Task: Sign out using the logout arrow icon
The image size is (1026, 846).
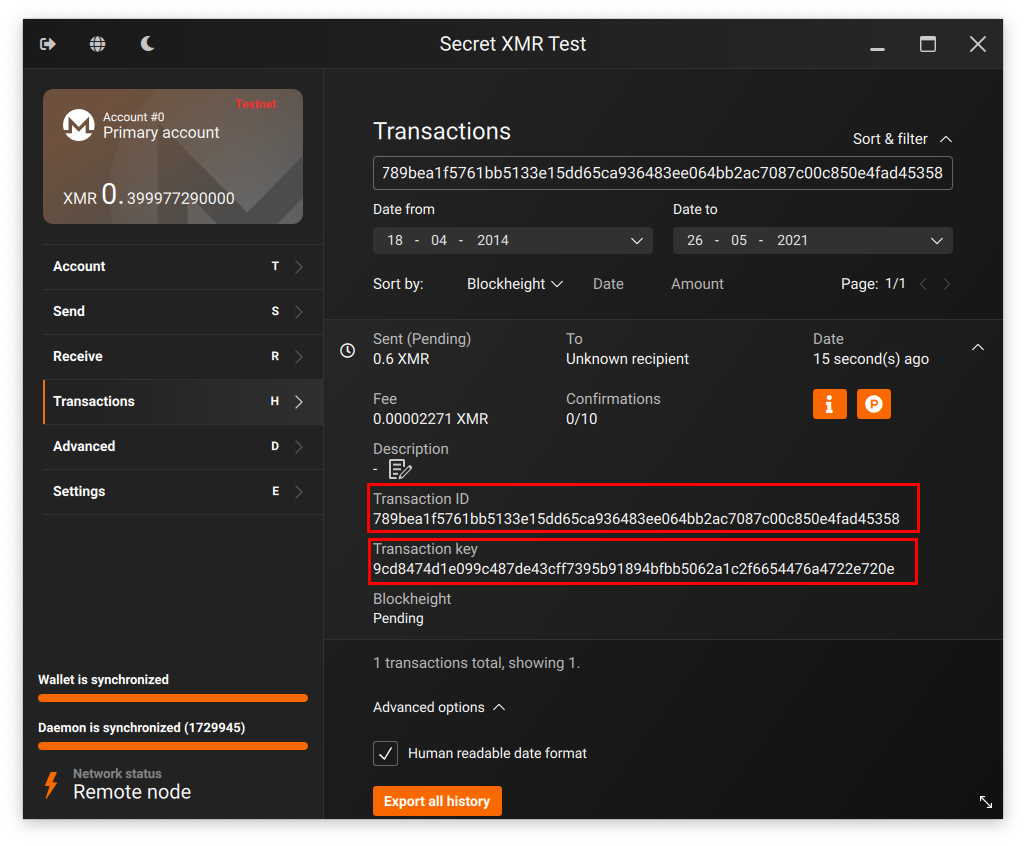Action: coord(48,44)
